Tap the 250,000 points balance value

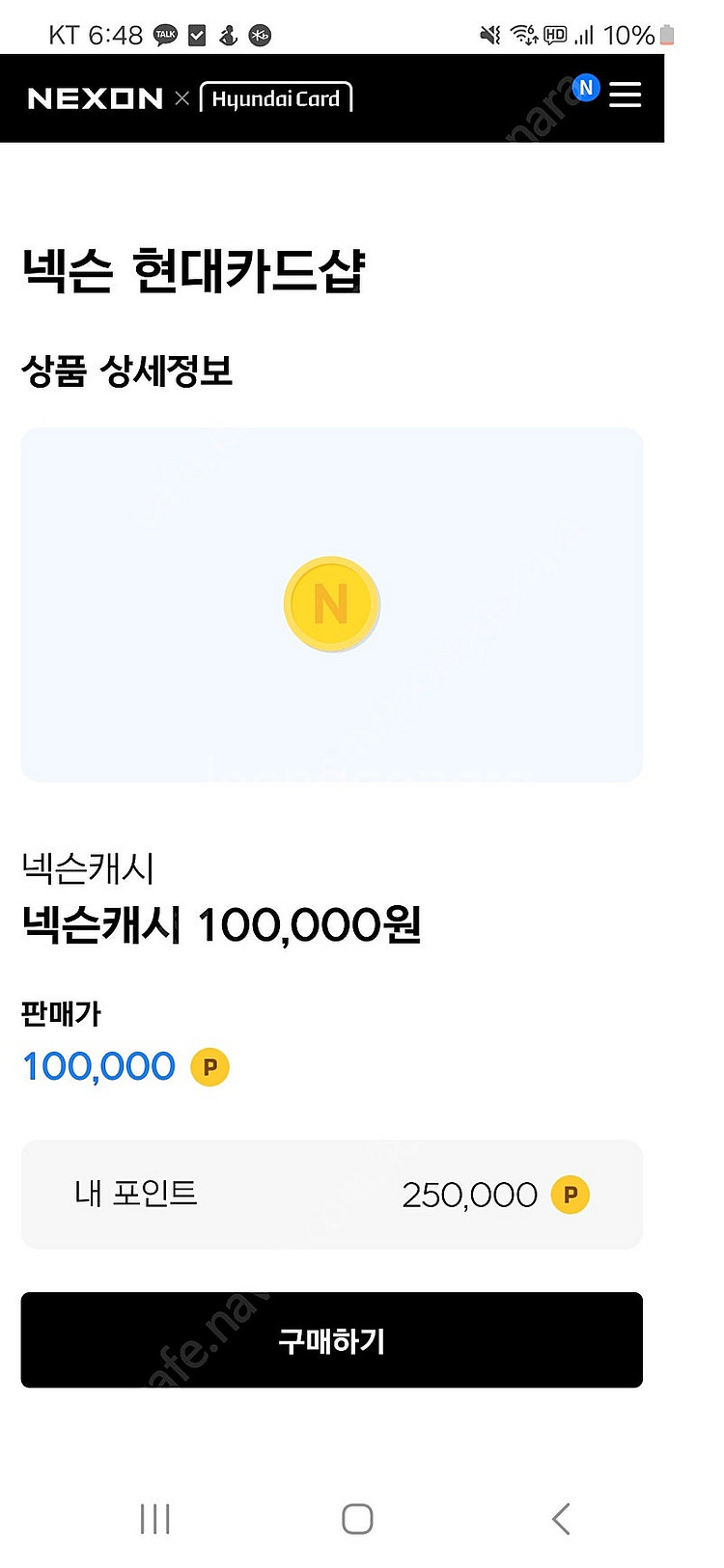[x=469, y=1196]
